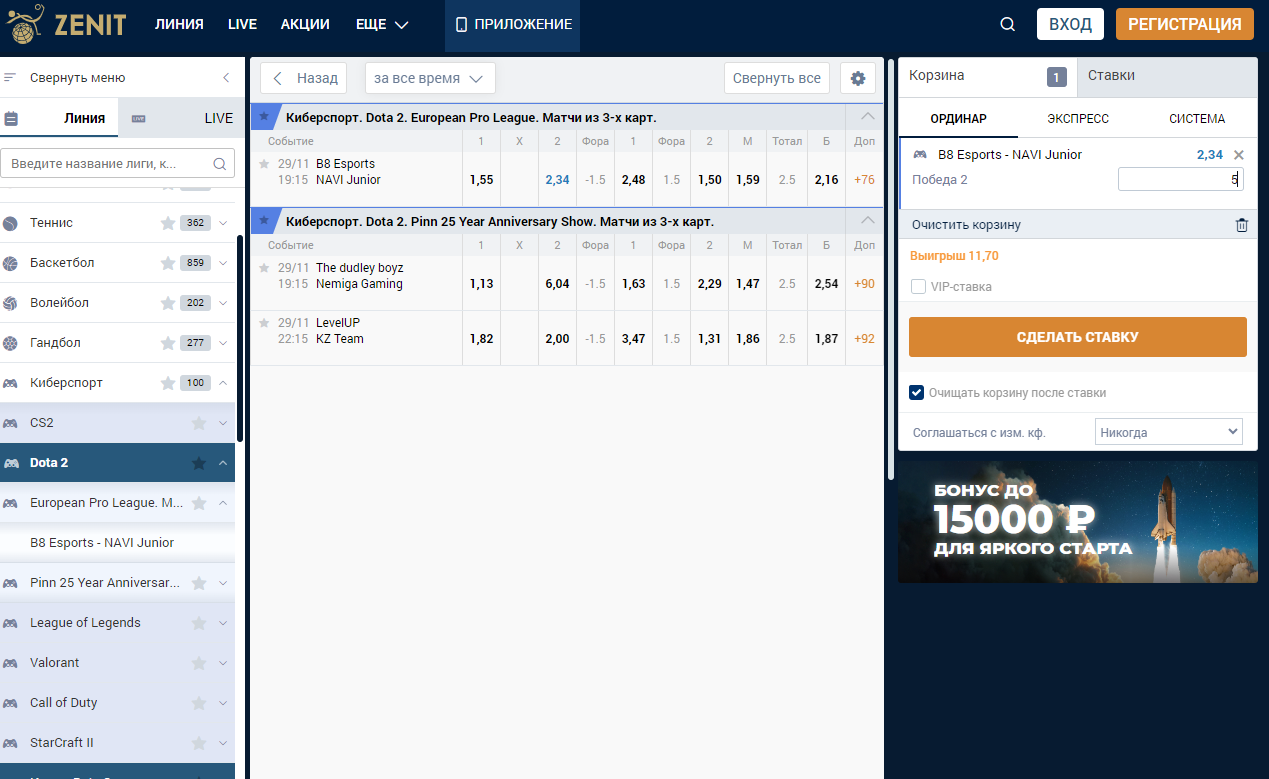Image resolution: width=1269 pixels, height=779 pixels.
Task: Open odds settings gear icon
Action: (x=858, y=78)
